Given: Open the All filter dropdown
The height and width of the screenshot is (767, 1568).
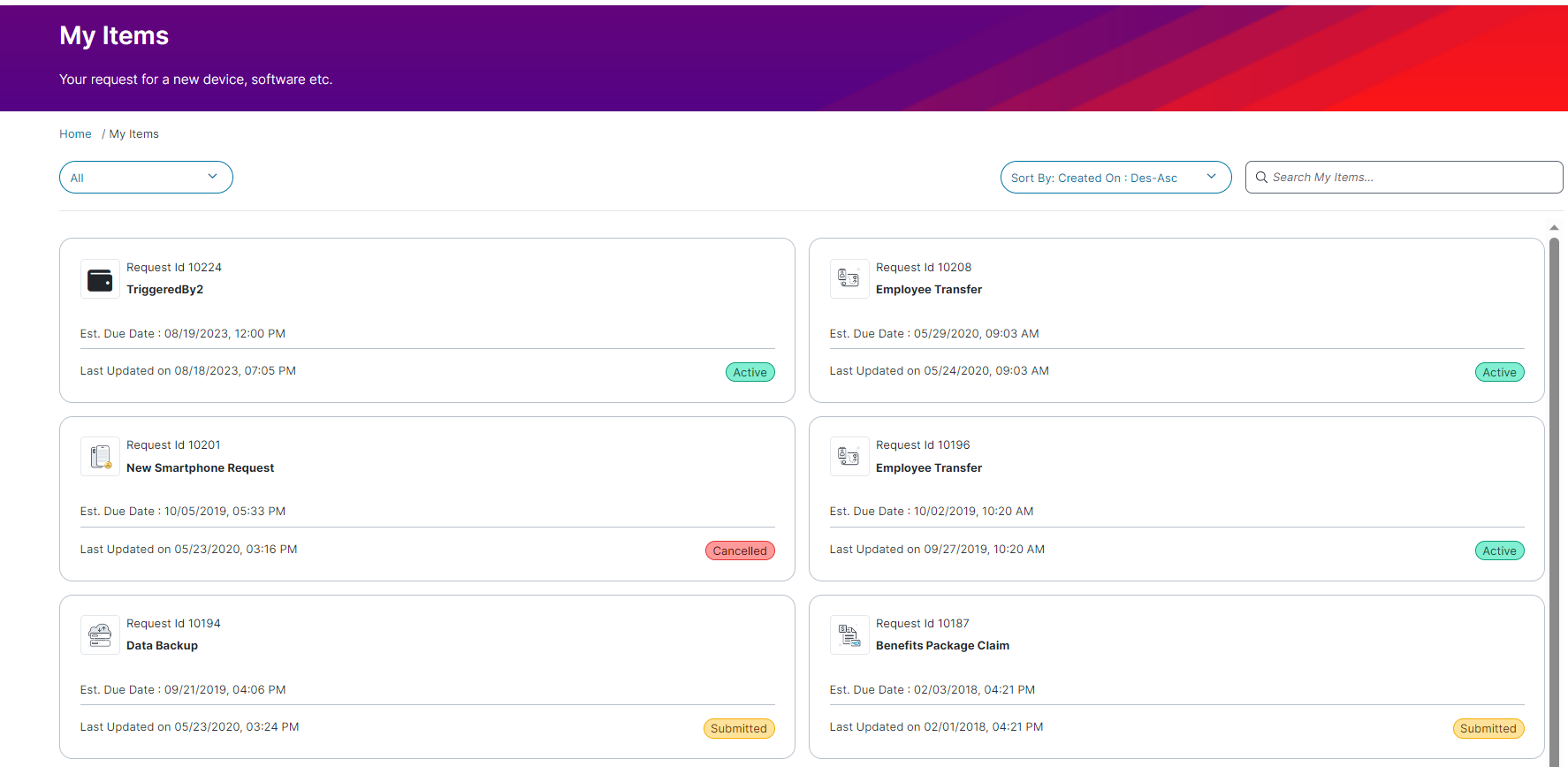Looking at the screenshot, I should 146,178.
